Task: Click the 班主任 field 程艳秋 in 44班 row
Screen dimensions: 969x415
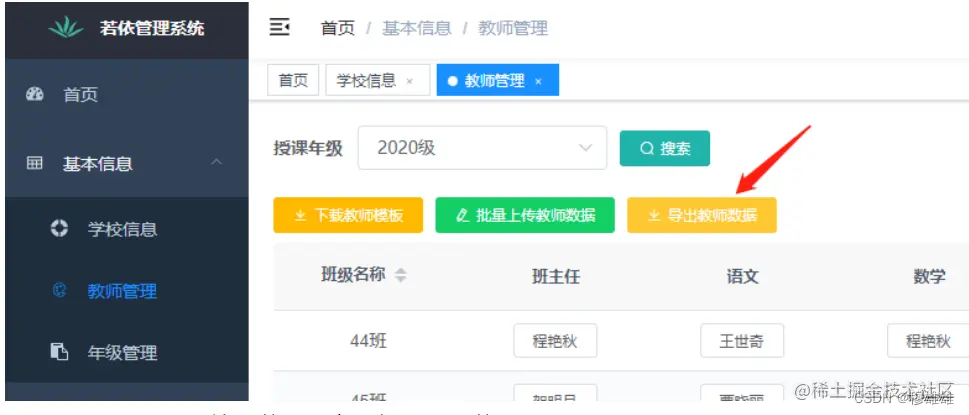Action: [555, 340]
